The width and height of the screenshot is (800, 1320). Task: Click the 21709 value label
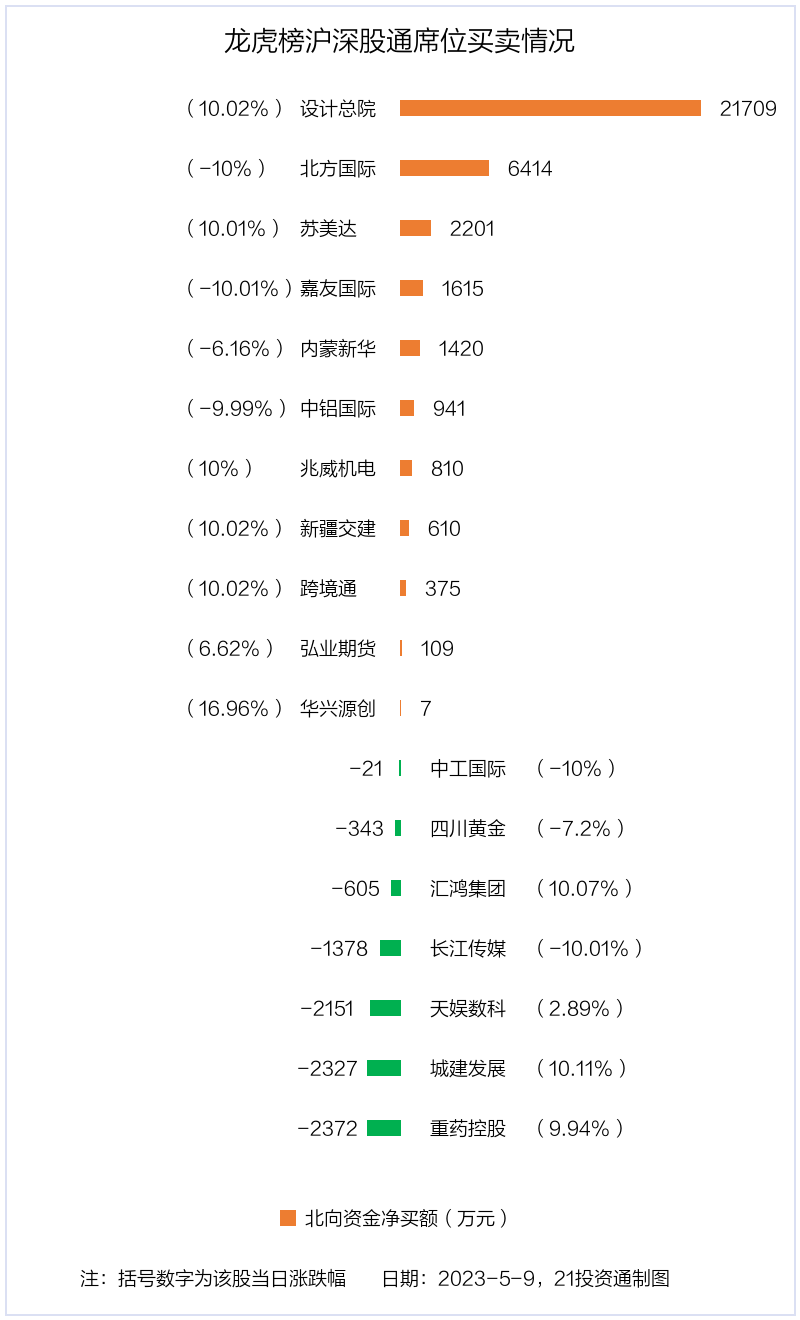point(748,109)
